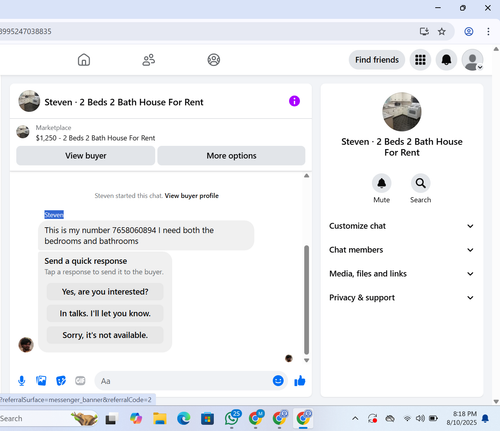Click the listing thumbnail in the right panel
500x431 pixels.
(402, 112)
